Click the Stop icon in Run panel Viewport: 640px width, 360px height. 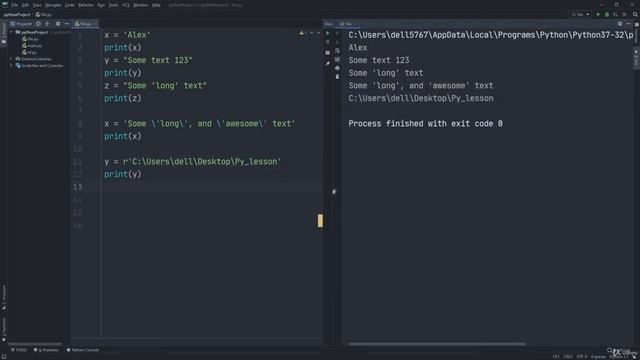coord(328,42)
